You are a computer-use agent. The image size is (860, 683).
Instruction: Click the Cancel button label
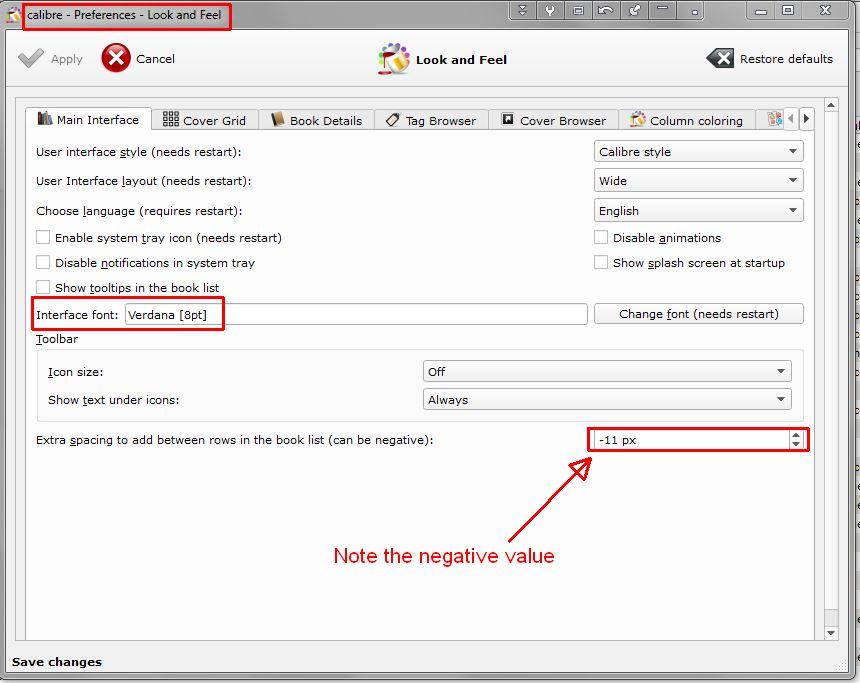tap(155, 59)
